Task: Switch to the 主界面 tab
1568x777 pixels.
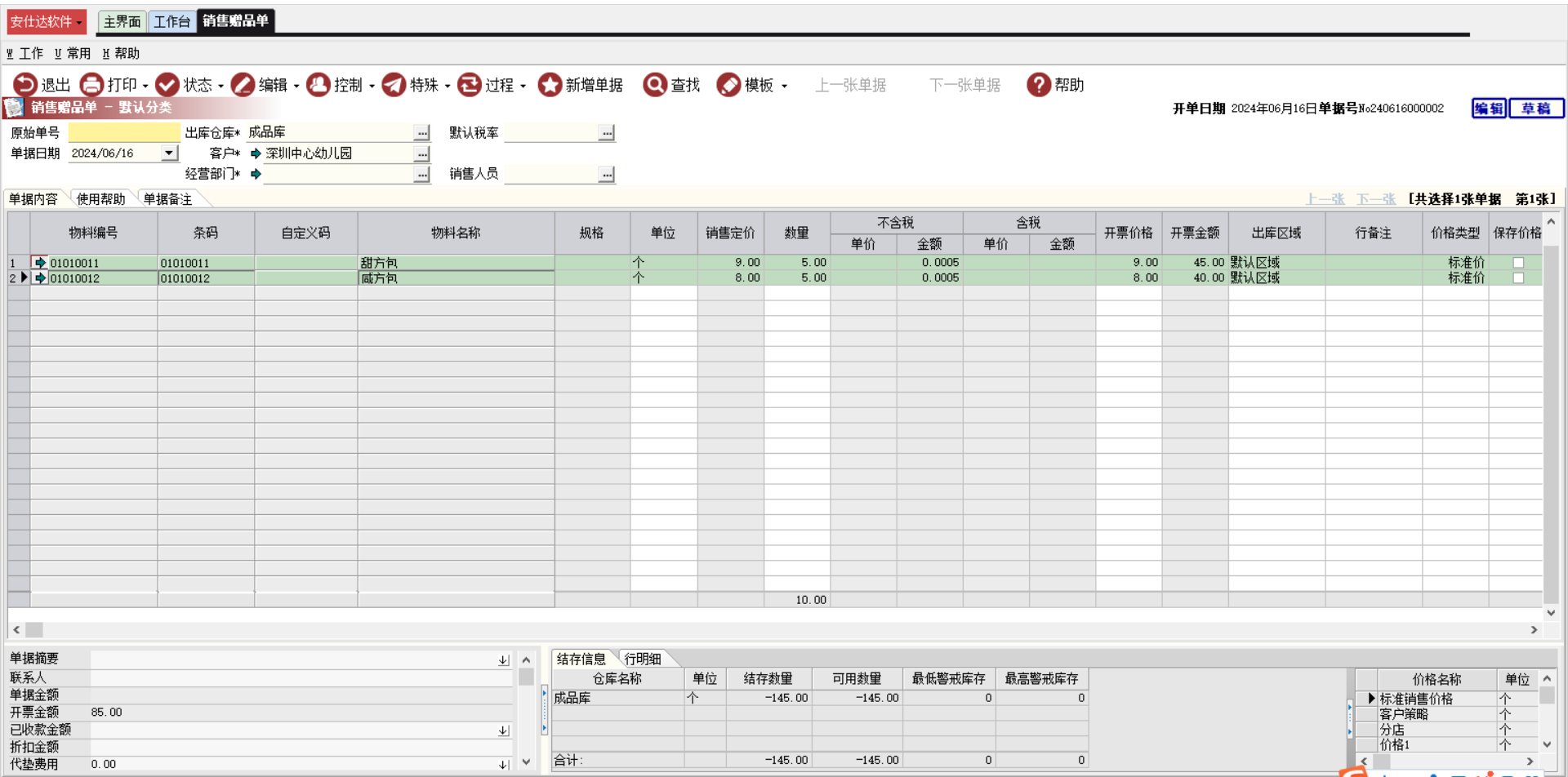Action: [x=122, y=22]
